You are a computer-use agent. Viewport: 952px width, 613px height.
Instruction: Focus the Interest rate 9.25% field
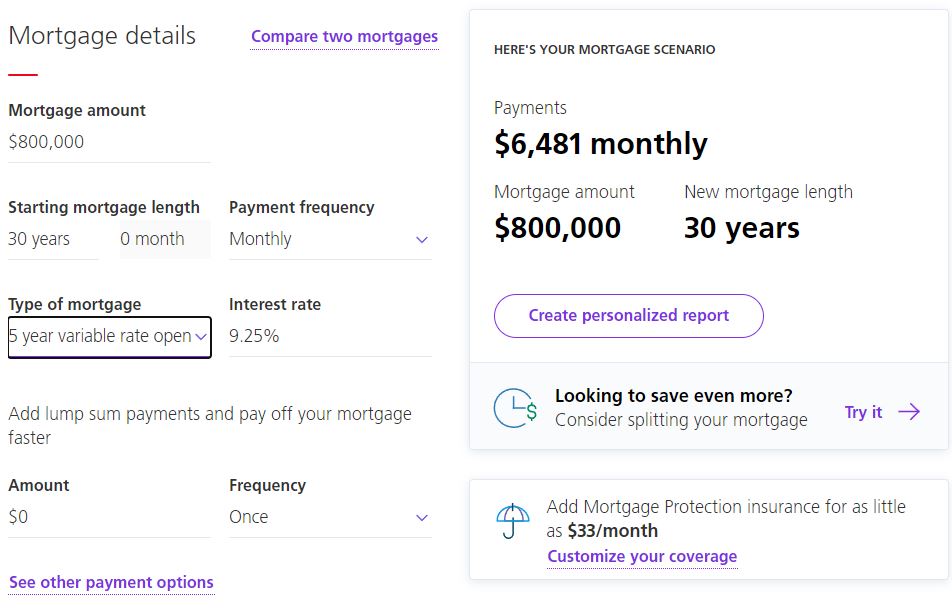point(330,336)
